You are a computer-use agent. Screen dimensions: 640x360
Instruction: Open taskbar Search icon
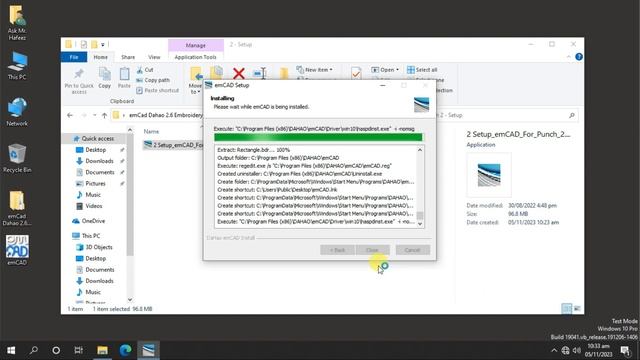[x=33, y=350]
